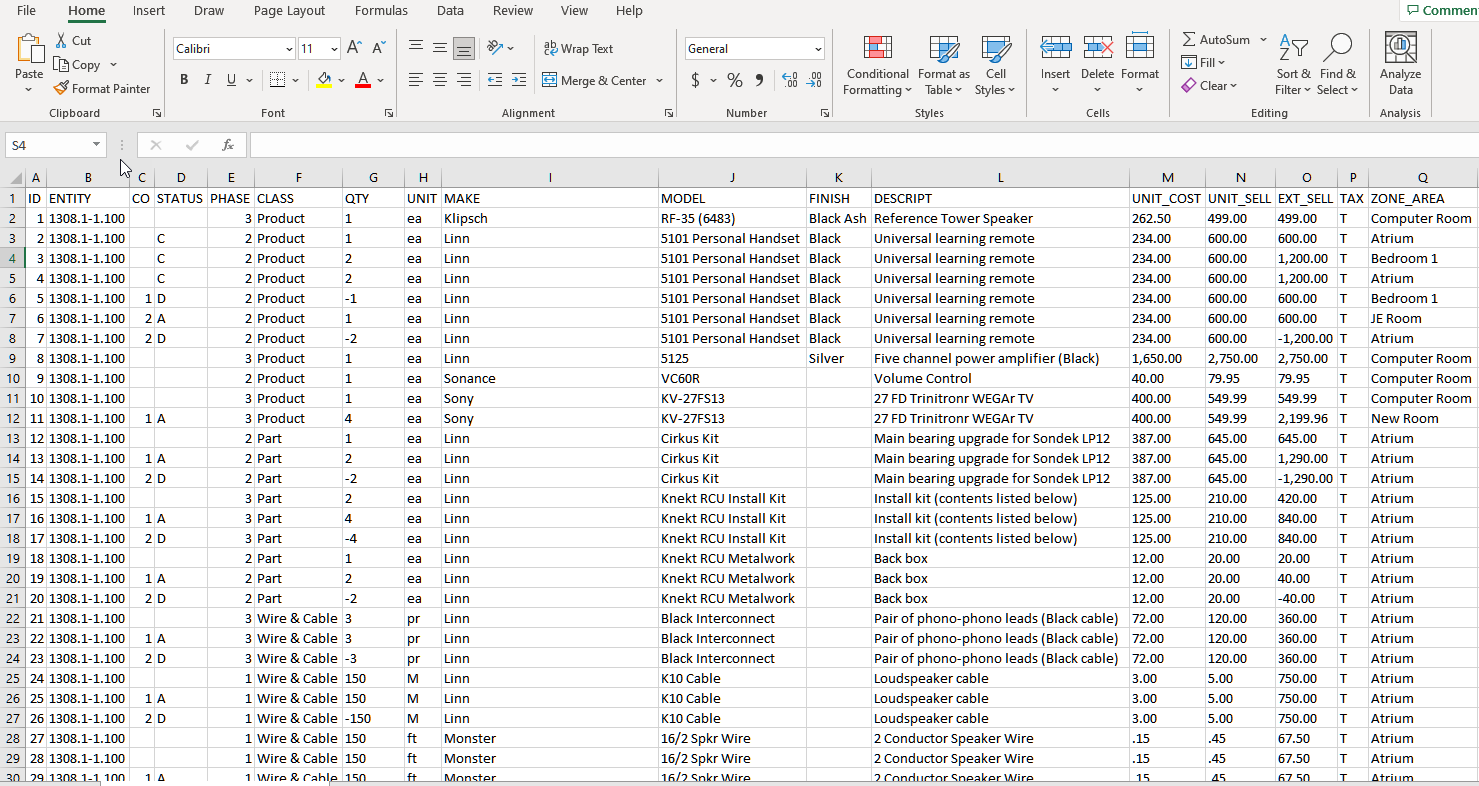The height and width of the screenshot is (786, 1479).
Task: Open fill color palette arrow
Action: [x=341, y=81]
